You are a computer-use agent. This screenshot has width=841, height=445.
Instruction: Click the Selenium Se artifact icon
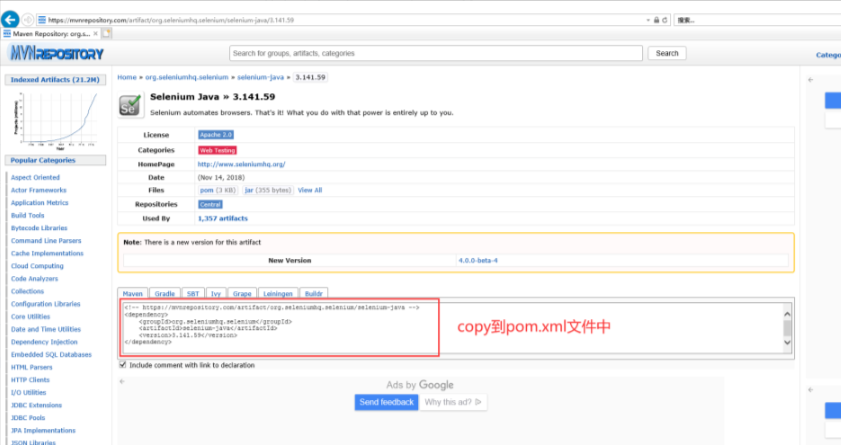[x=130, y=105]
